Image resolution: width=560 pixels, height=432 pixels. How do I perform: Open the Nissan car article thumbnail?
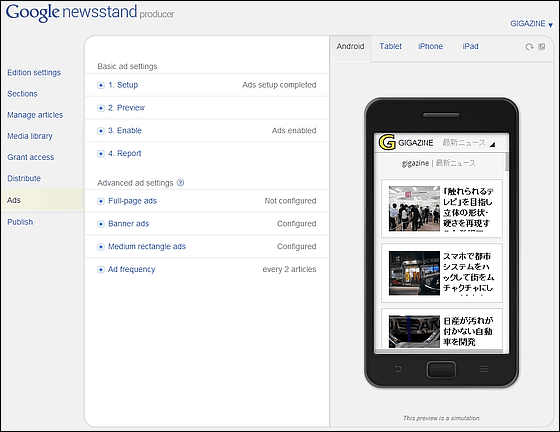(x=414, y=331)
